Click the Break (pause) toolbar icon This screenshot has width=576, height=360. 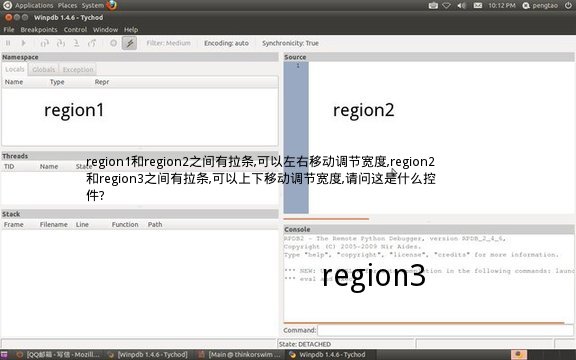(8, 43)
